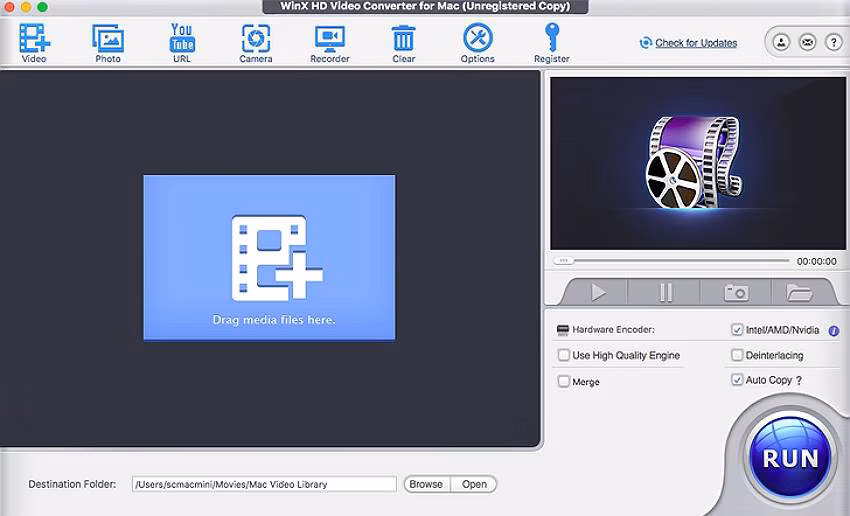
Task: Click the preview playback progress slider
Action: (x=672, y=261)
